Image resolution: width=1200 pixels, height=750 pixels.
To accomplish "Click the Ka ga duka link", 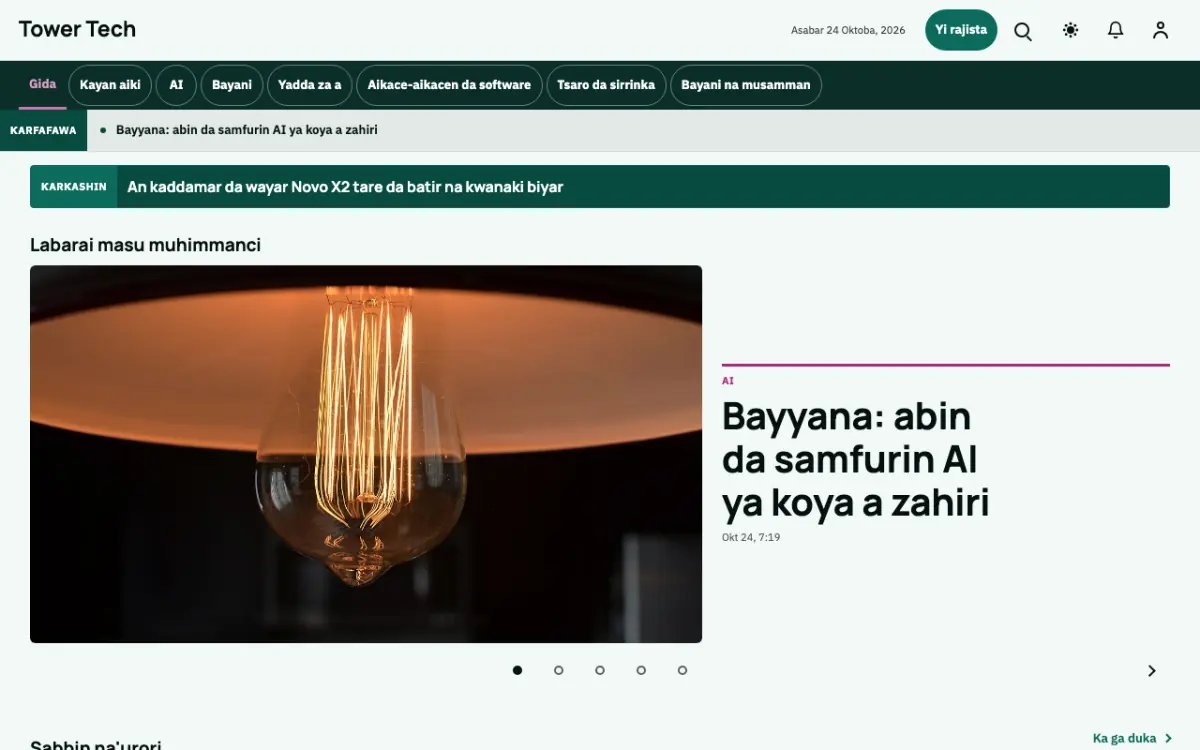I will [x=1132, y=738].
